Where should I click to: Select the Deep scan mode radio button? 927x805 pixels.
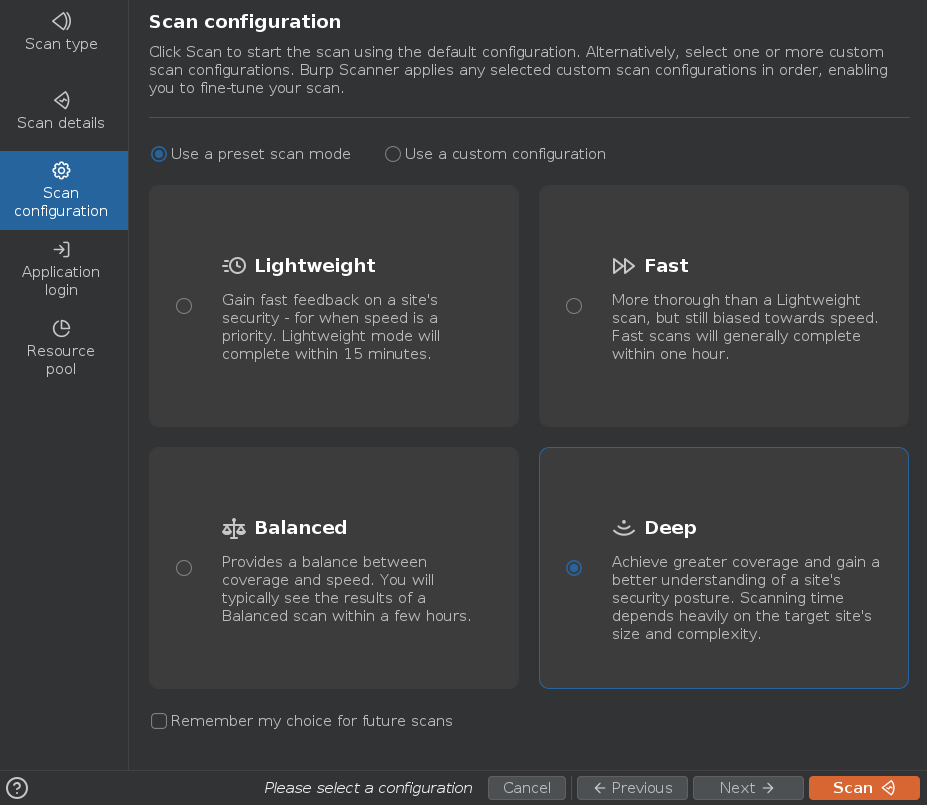(574, 568)
